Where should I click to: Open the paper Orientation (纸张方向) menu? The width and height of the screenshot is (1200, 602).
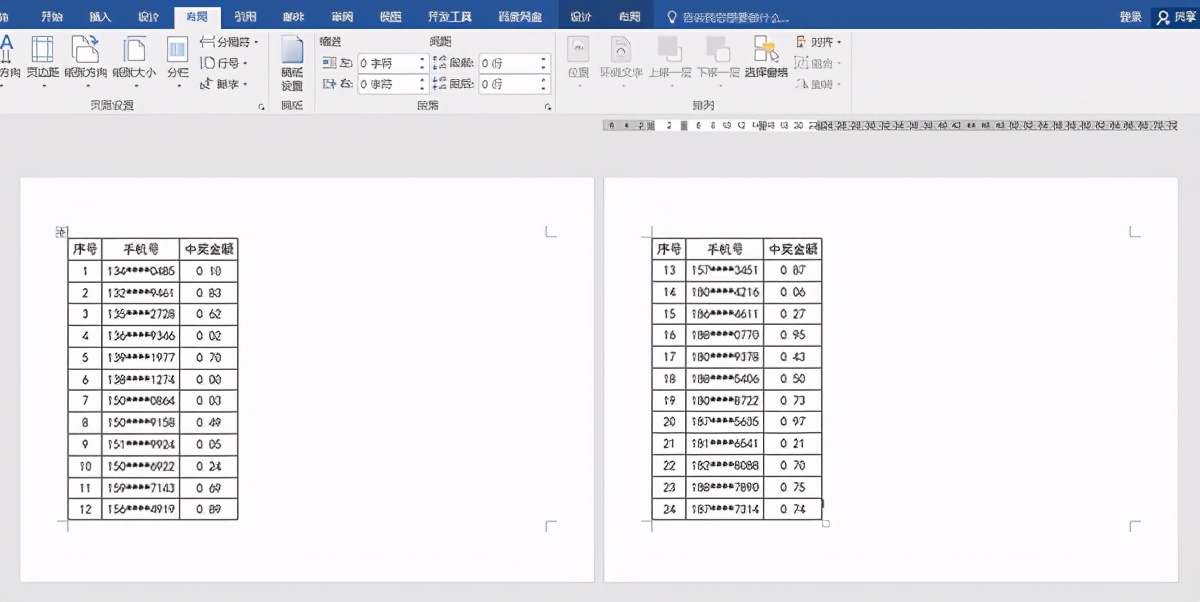(86, 60)
